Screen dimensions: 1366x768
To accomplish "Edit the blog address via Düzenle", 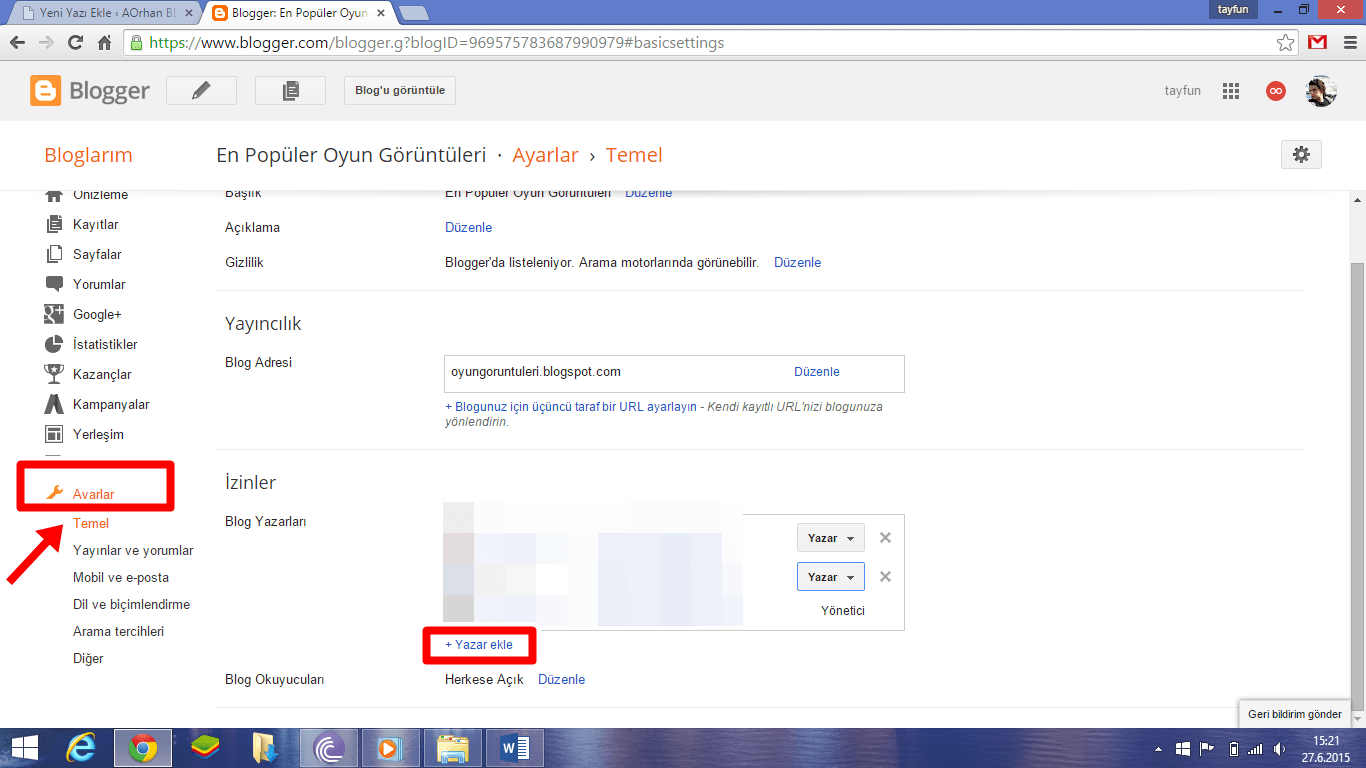I will (817, 372).
